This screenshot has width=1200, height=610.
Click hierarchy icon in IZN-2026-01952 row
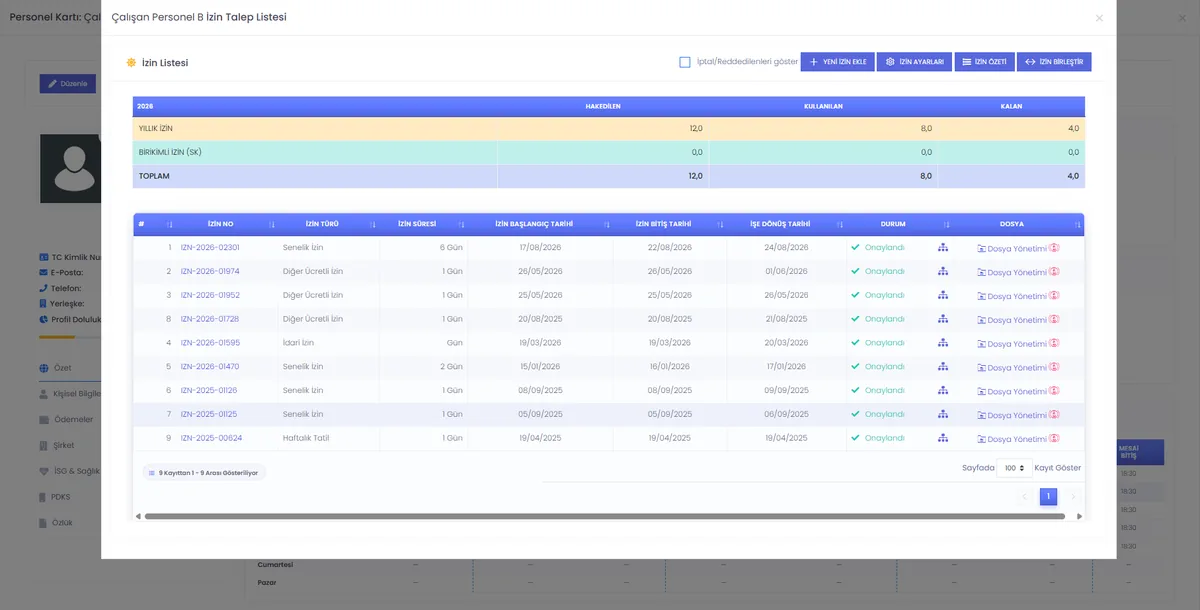point(942,295)
